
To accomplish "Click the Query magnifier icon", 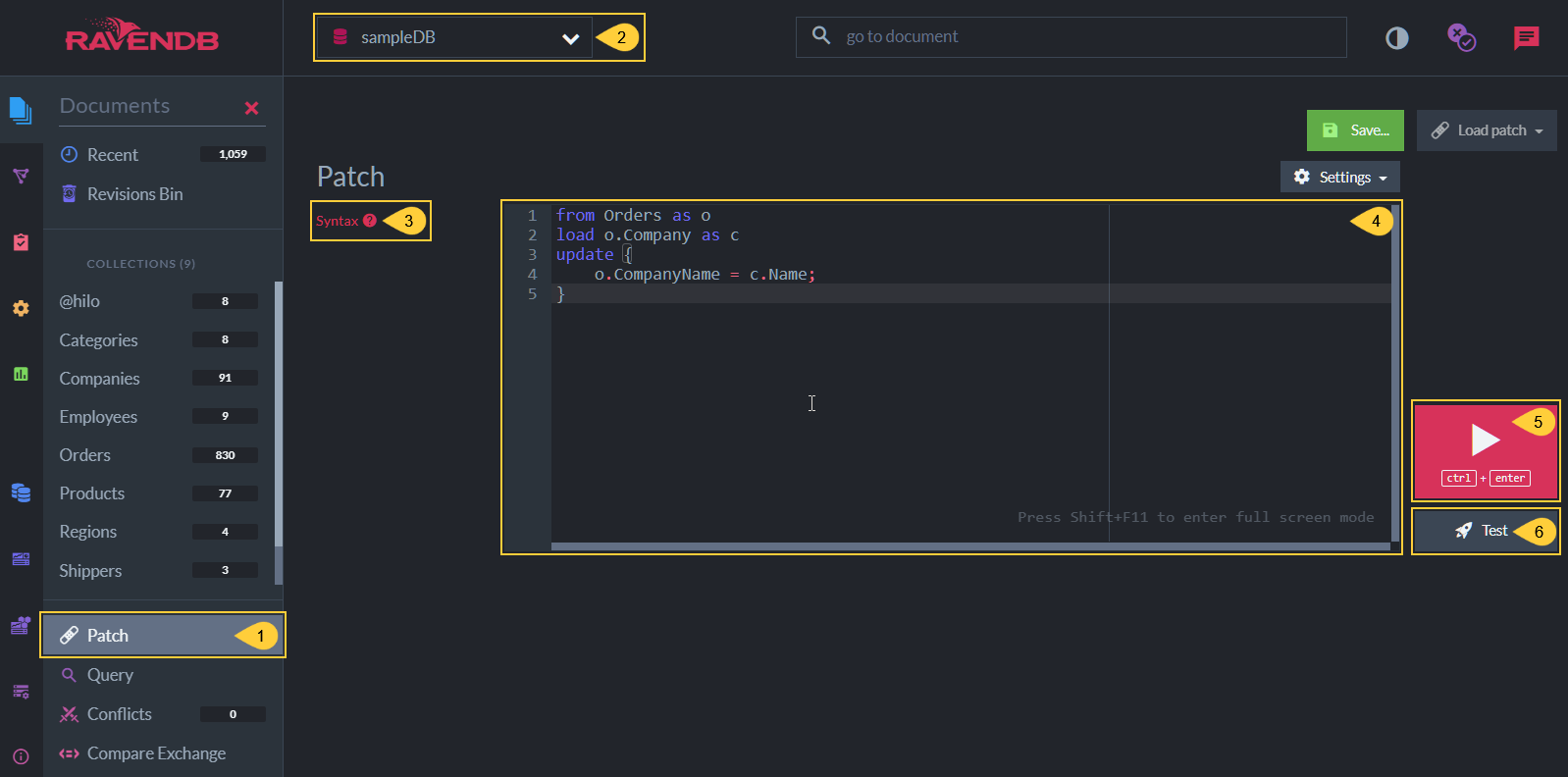I will 69,675.
